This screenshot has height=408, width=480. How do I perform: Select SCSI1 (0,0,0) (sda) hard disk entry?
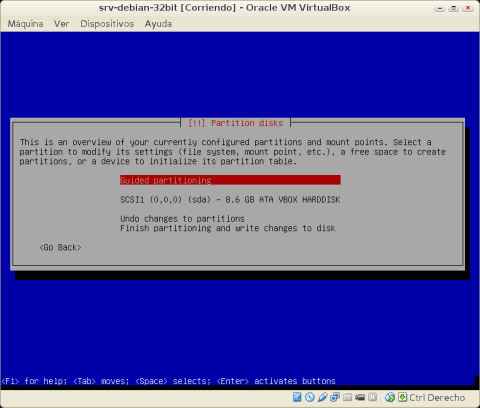[230, 199]
